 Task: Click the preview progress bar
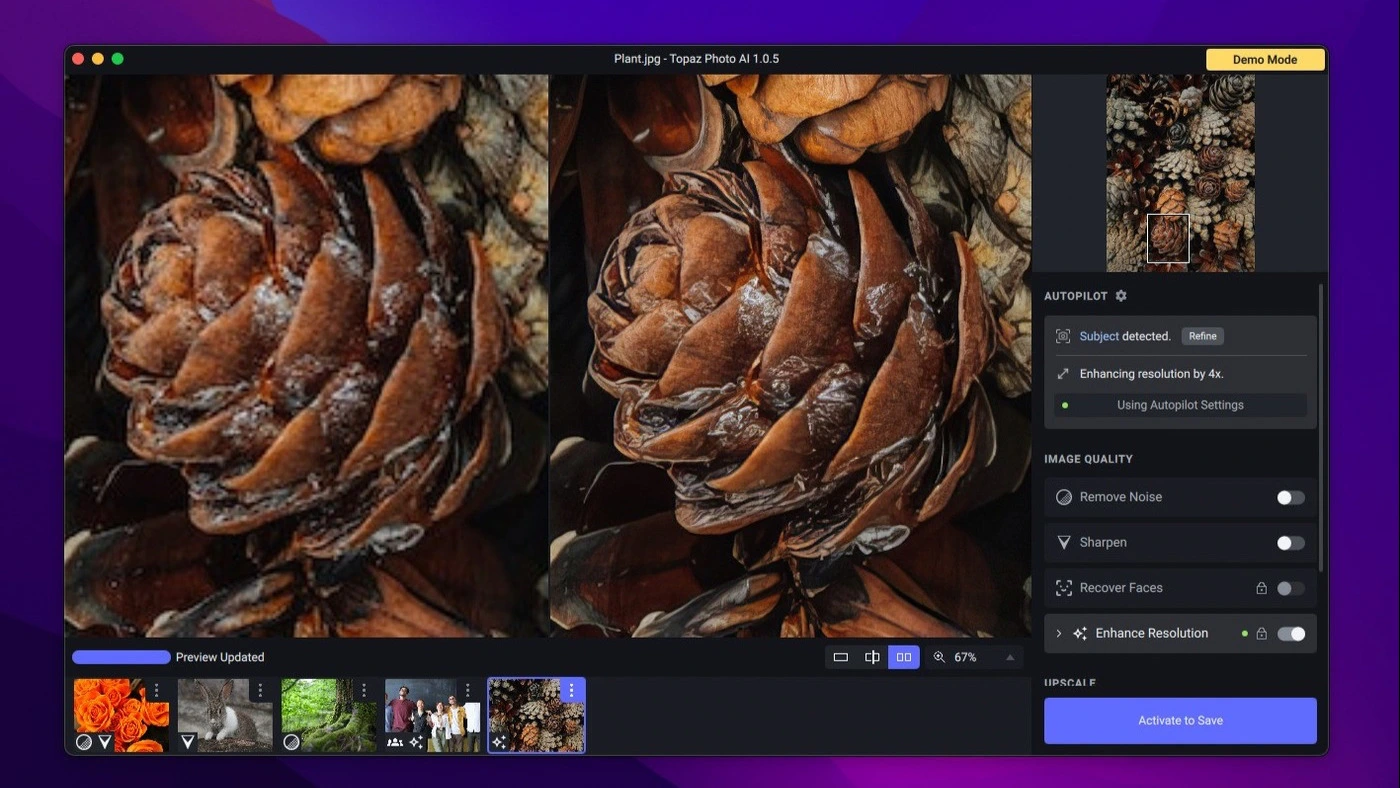121,657
